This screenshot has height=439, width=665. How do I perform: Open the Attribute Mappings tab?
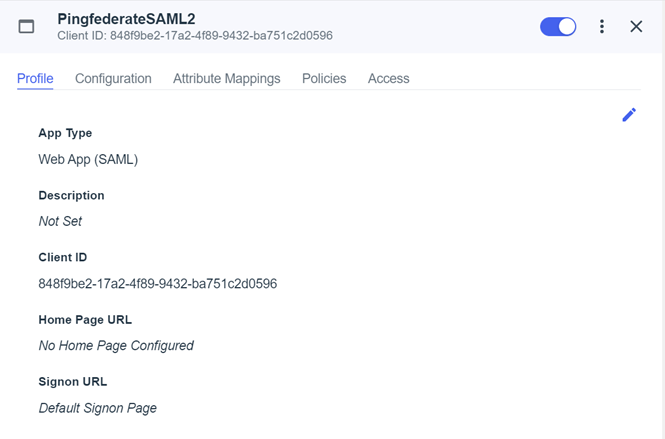226,78
